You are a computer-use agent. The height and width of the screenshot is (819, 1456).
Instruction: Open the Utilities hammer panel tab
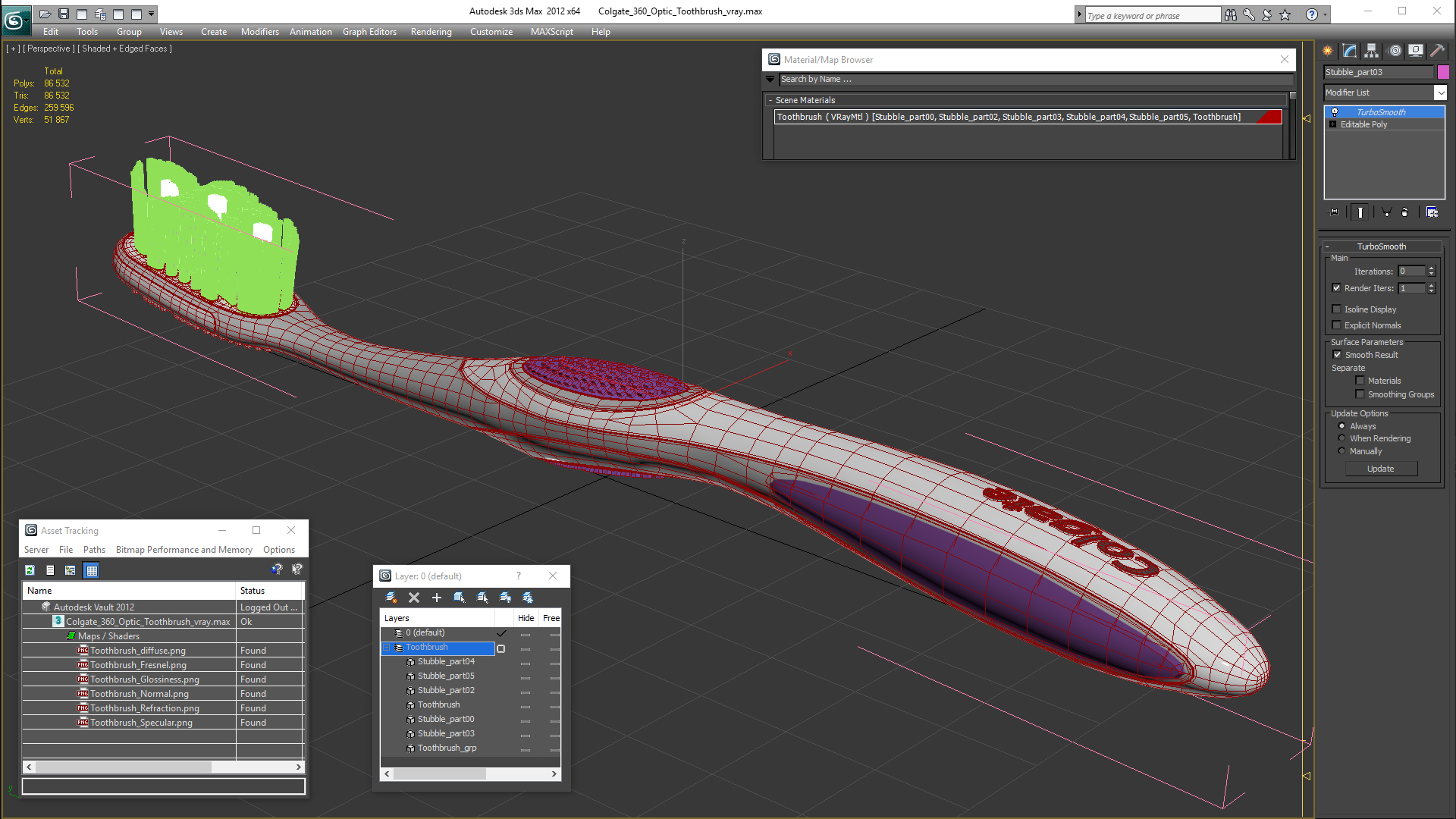[x=1437, y=51]
